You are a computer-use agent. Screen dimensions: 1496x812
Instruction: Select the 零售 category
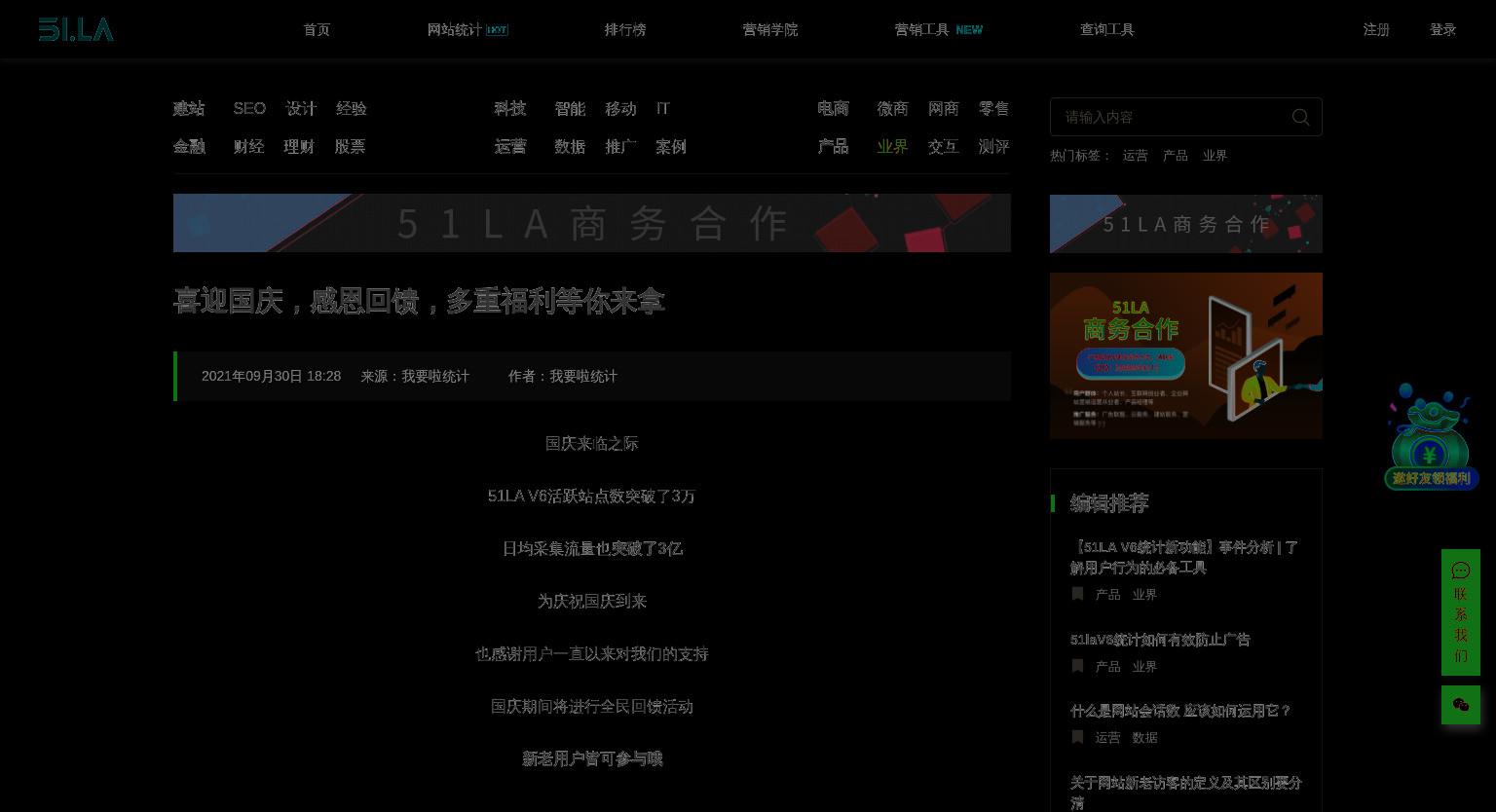(993, 108)
